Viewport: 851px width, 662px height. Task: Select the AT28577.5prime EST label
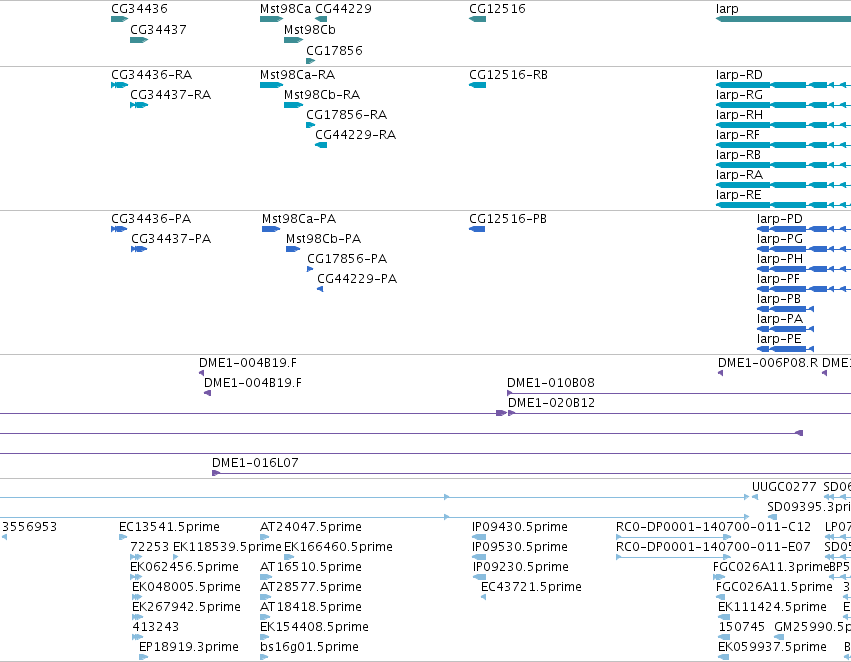pos(311,588)
